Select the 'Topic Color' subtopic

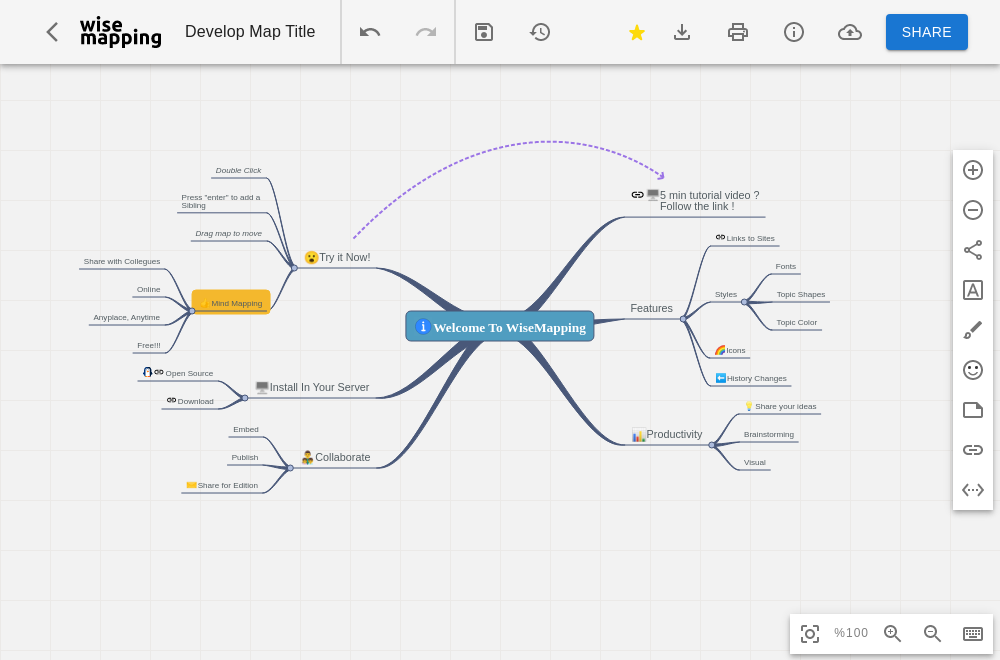tap(797, 323)
